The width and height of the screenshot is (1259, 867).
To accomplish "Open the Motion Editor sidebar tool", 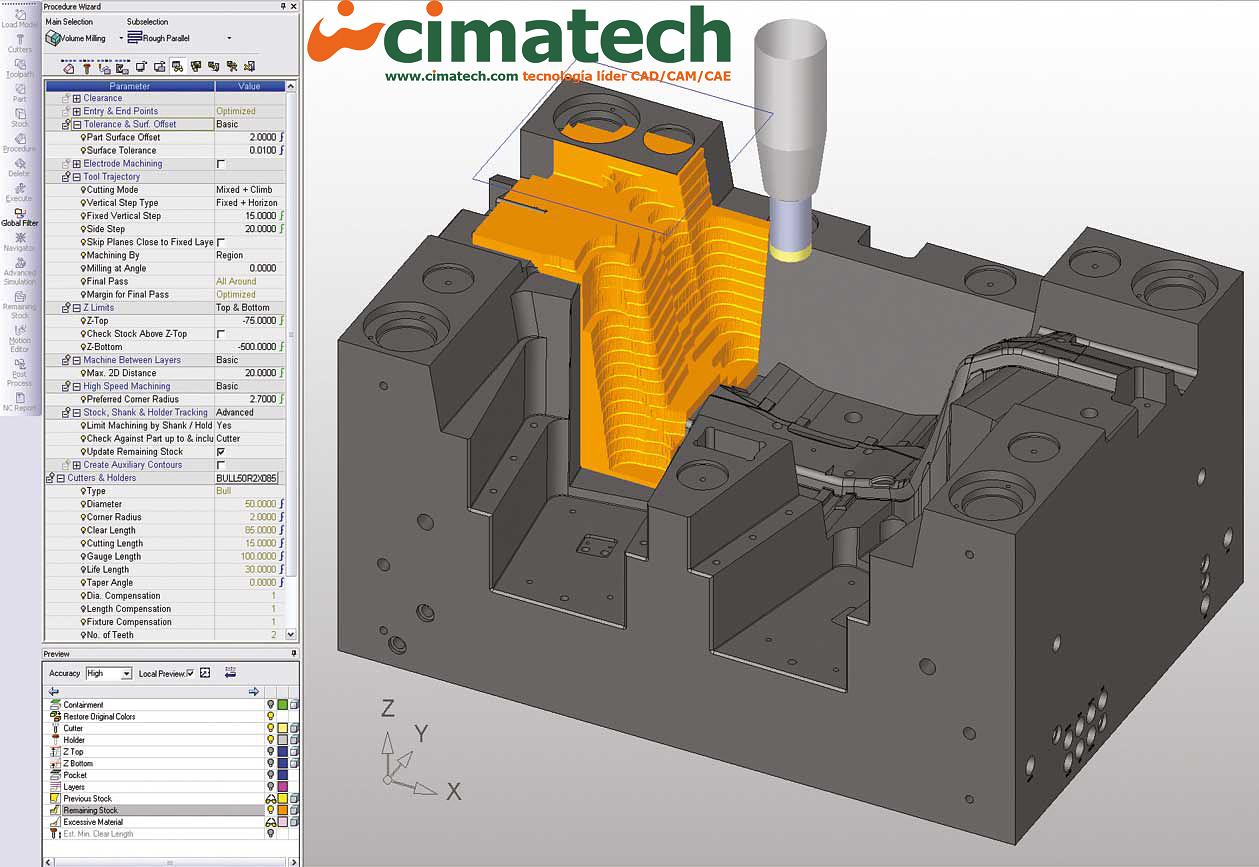I will tap(19, 340).
